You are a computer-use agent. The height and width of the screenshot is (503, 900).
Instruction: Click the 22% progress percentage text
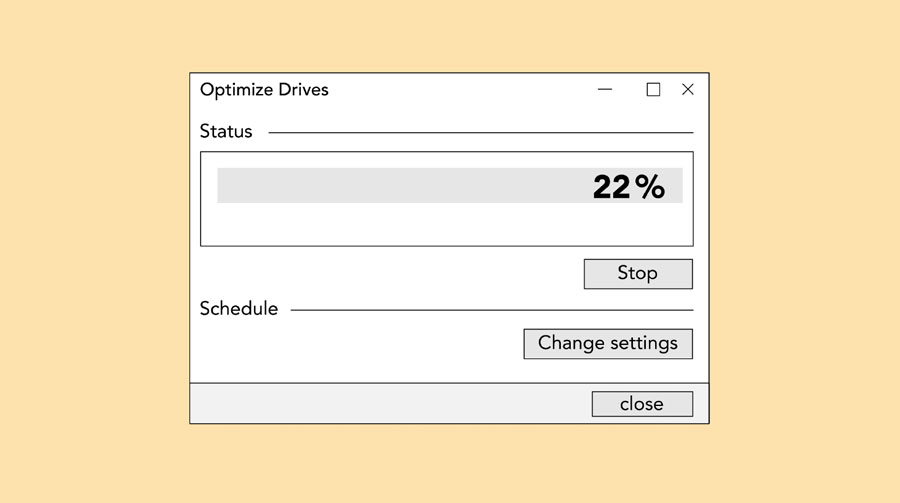pos(628,186)
